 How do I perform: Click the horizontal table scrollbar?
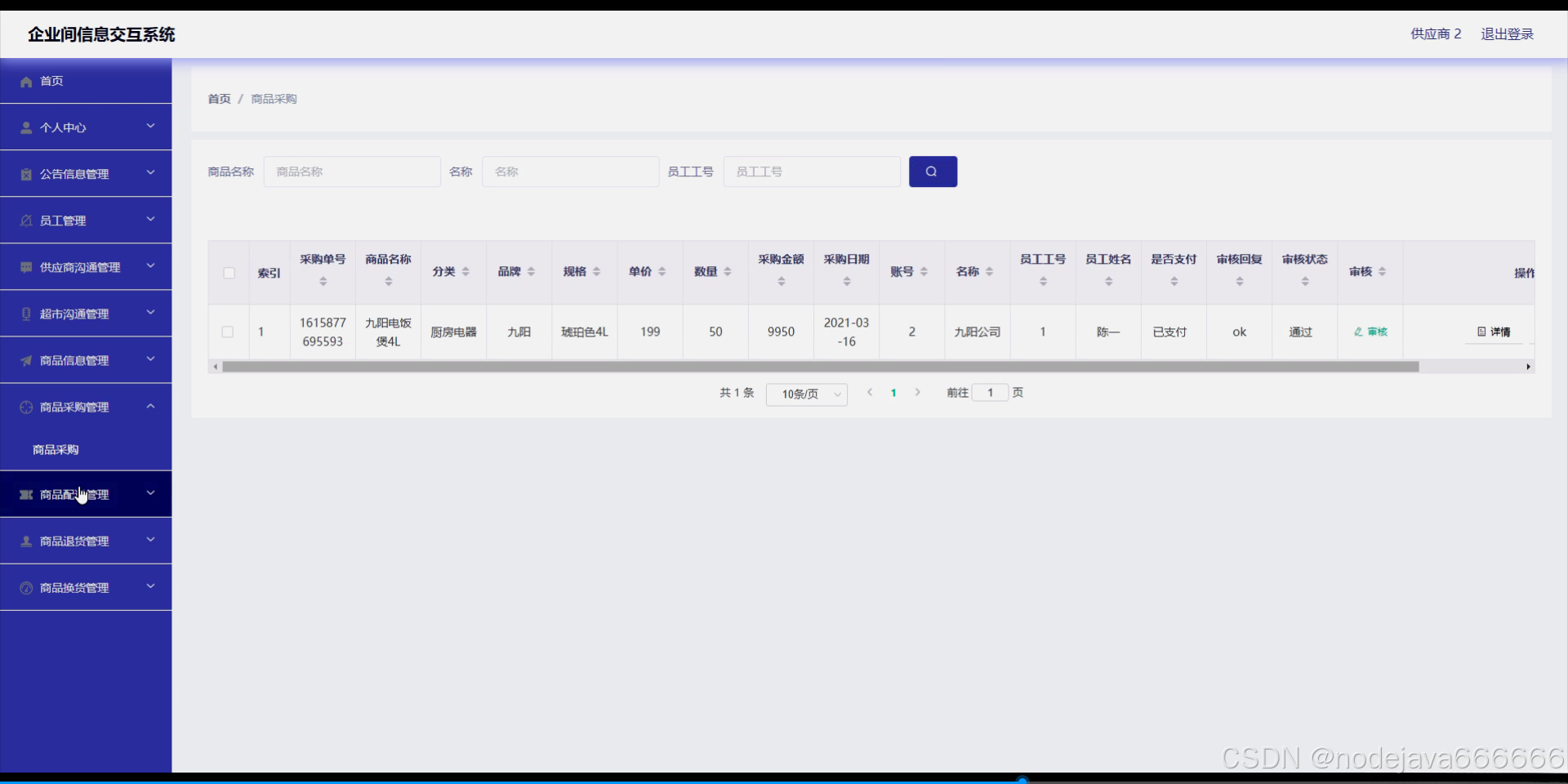(820, 367)
